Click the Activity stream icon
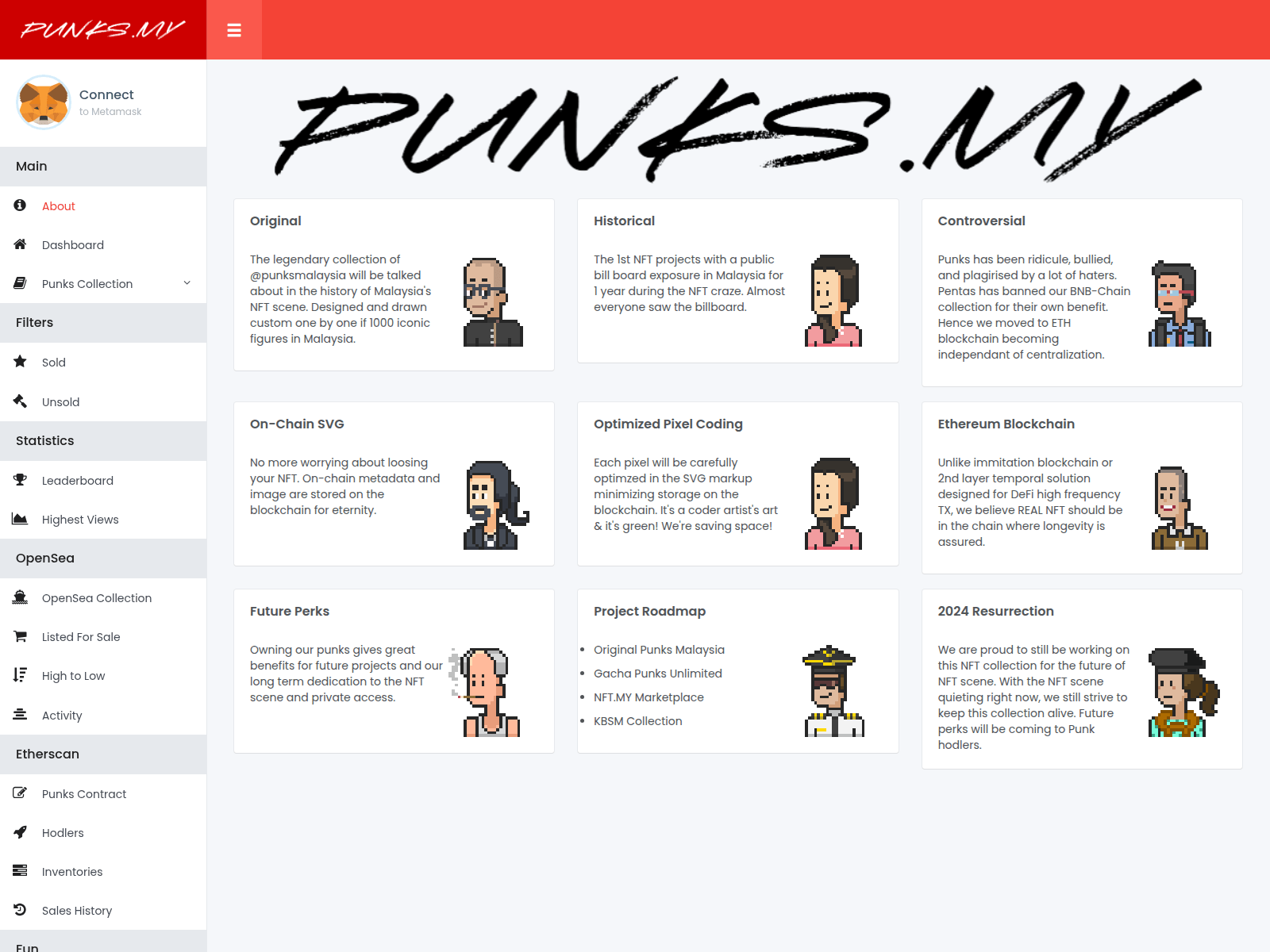The width and height of the screenshot is (1270, 952). point(20,715)
